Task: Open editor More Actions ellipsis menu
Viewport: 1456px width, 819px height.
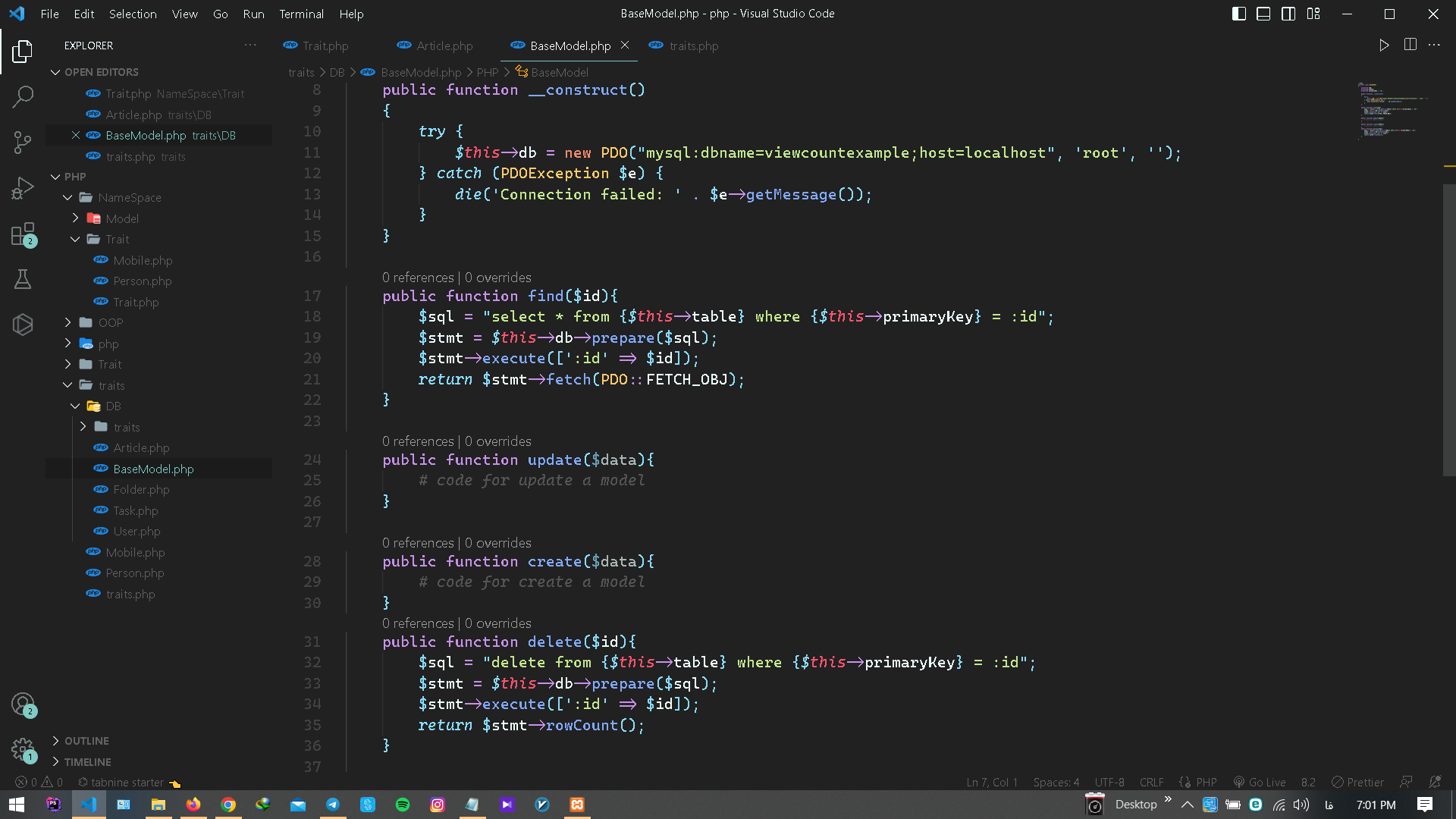Action: coord(1434,45)
